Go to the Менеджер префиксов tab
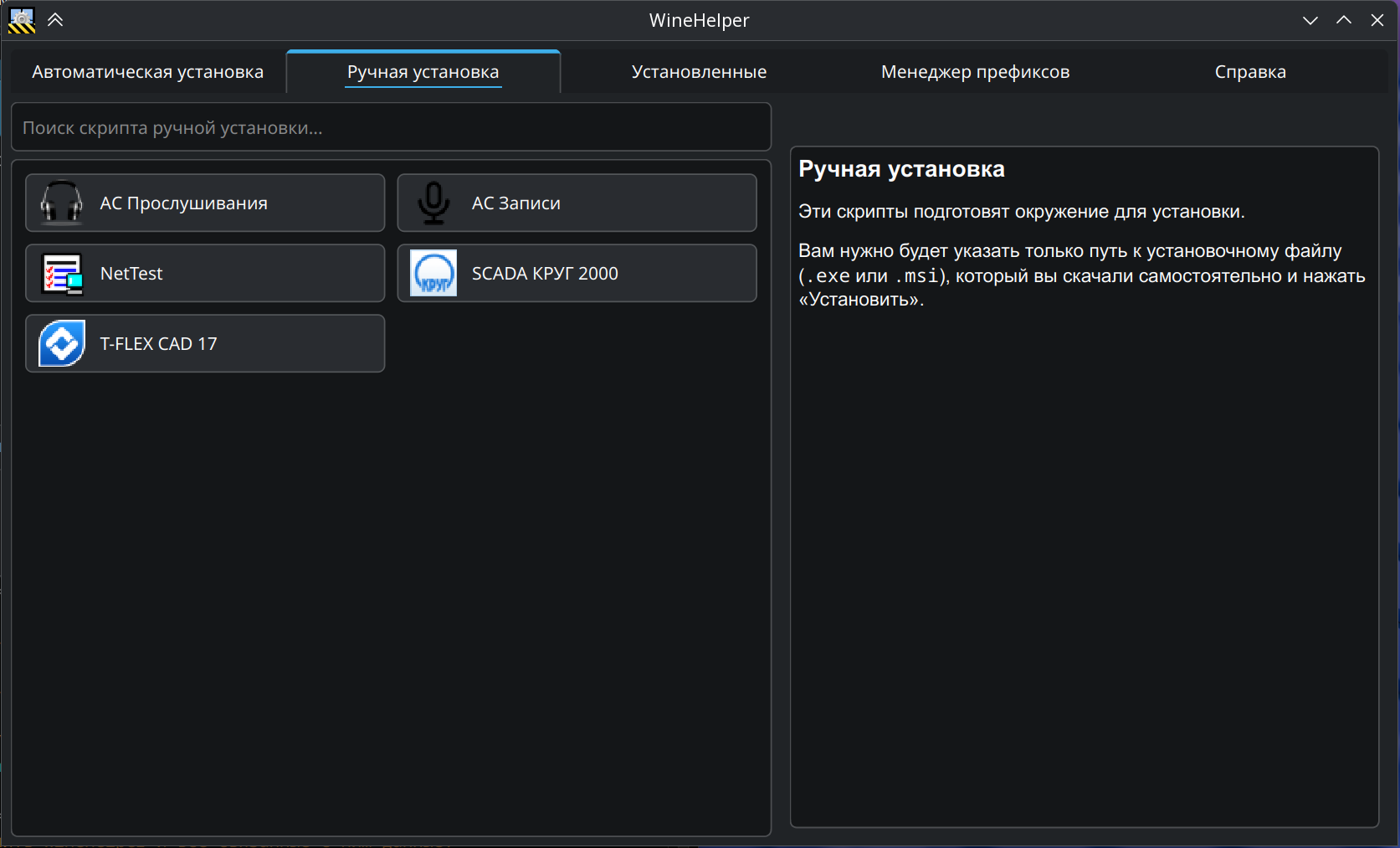Screen dimensions: 1400x848 975,72
